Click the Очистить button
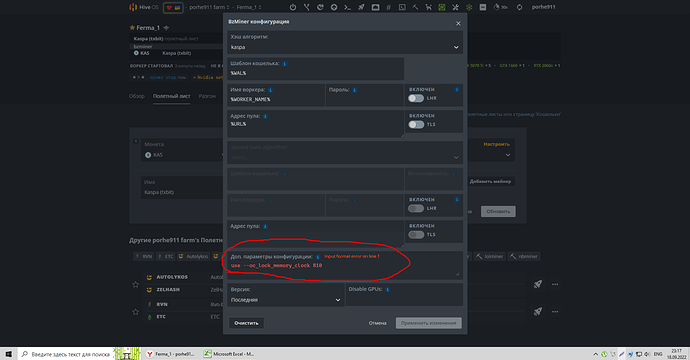Screen dimensions: 690x360 (246, 323)
